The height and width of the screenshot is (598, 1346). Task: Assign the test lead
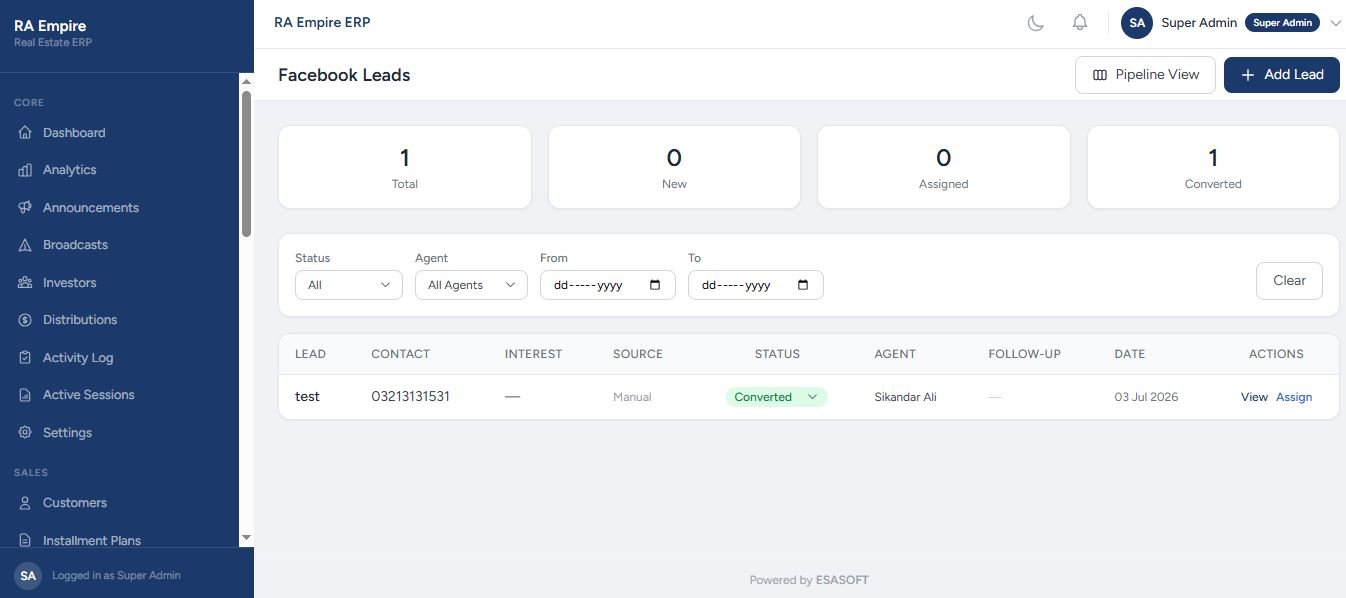pyautogui.click(x=1294, y=397)
